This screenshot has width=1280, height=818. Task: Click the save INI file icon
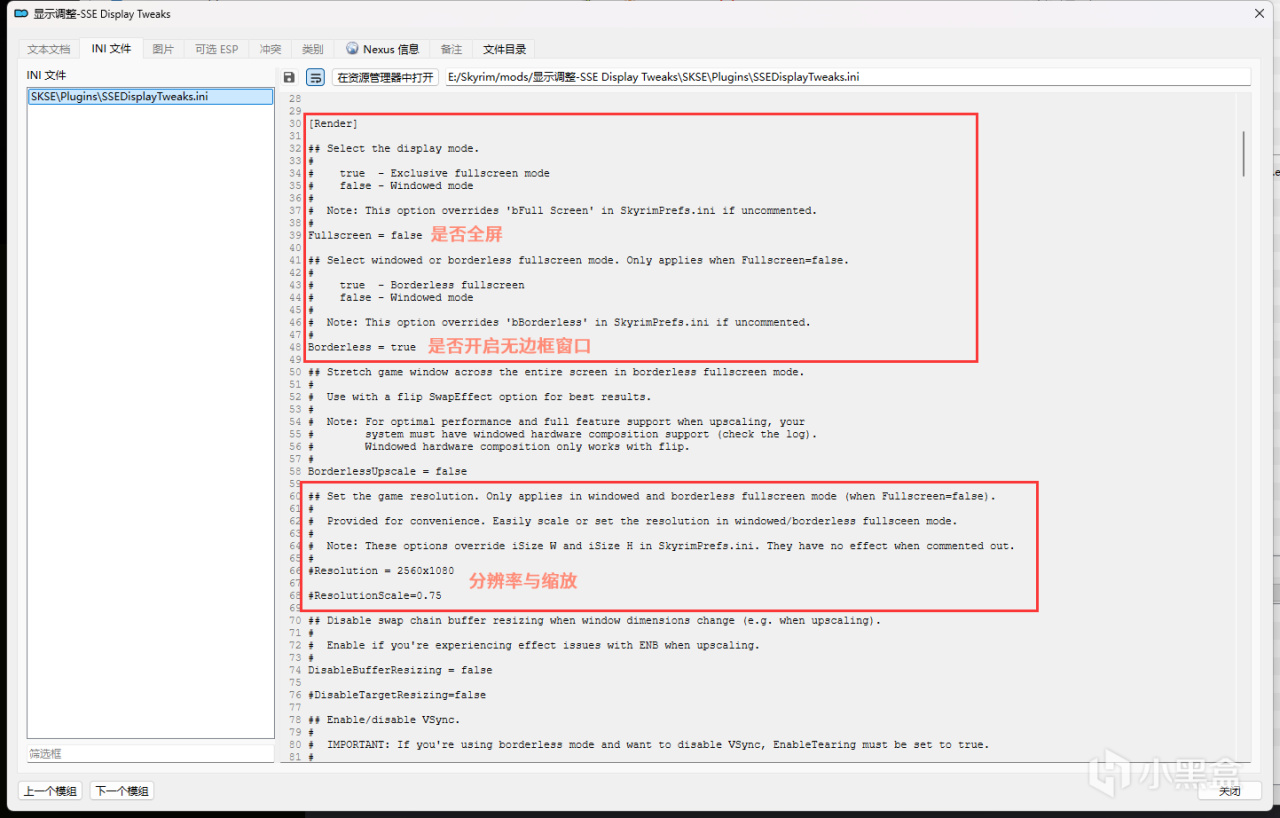289,77
